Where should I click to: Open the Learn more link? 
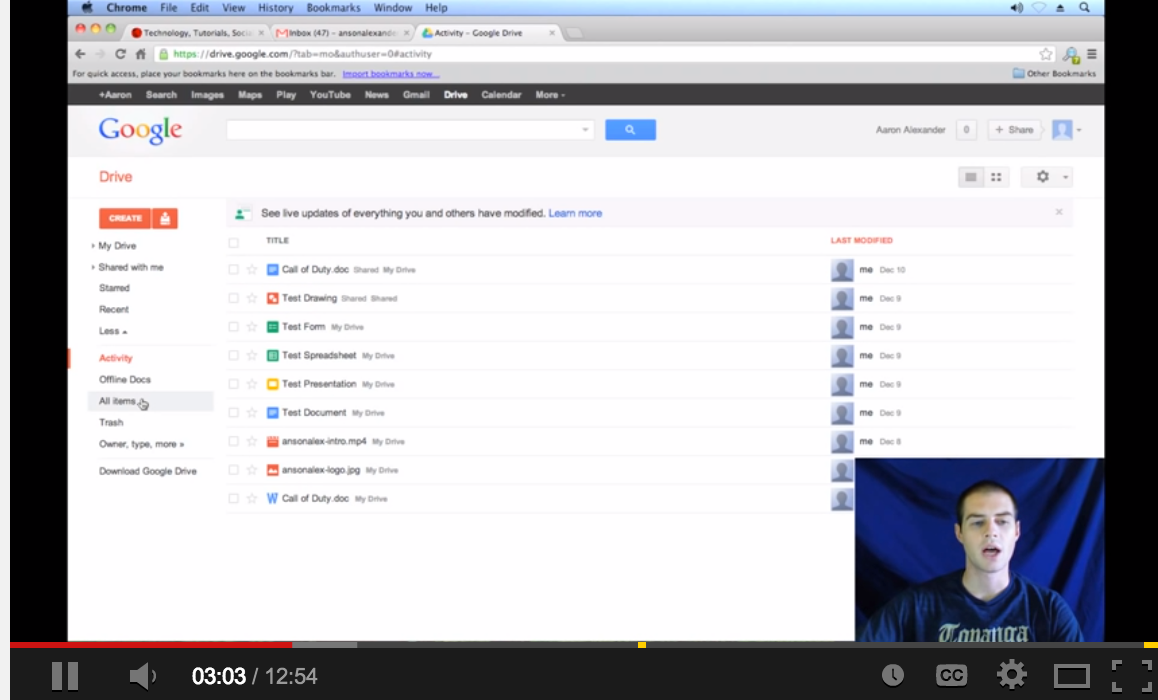point(575,213)
